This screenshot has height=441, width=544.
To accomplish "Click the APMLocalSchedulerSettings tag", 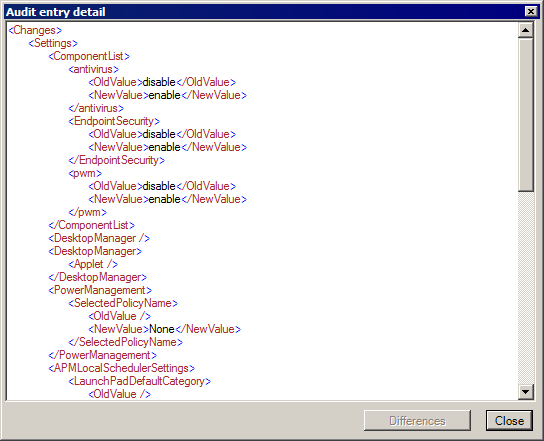I will pyautogui.click(x=122, y=368).
